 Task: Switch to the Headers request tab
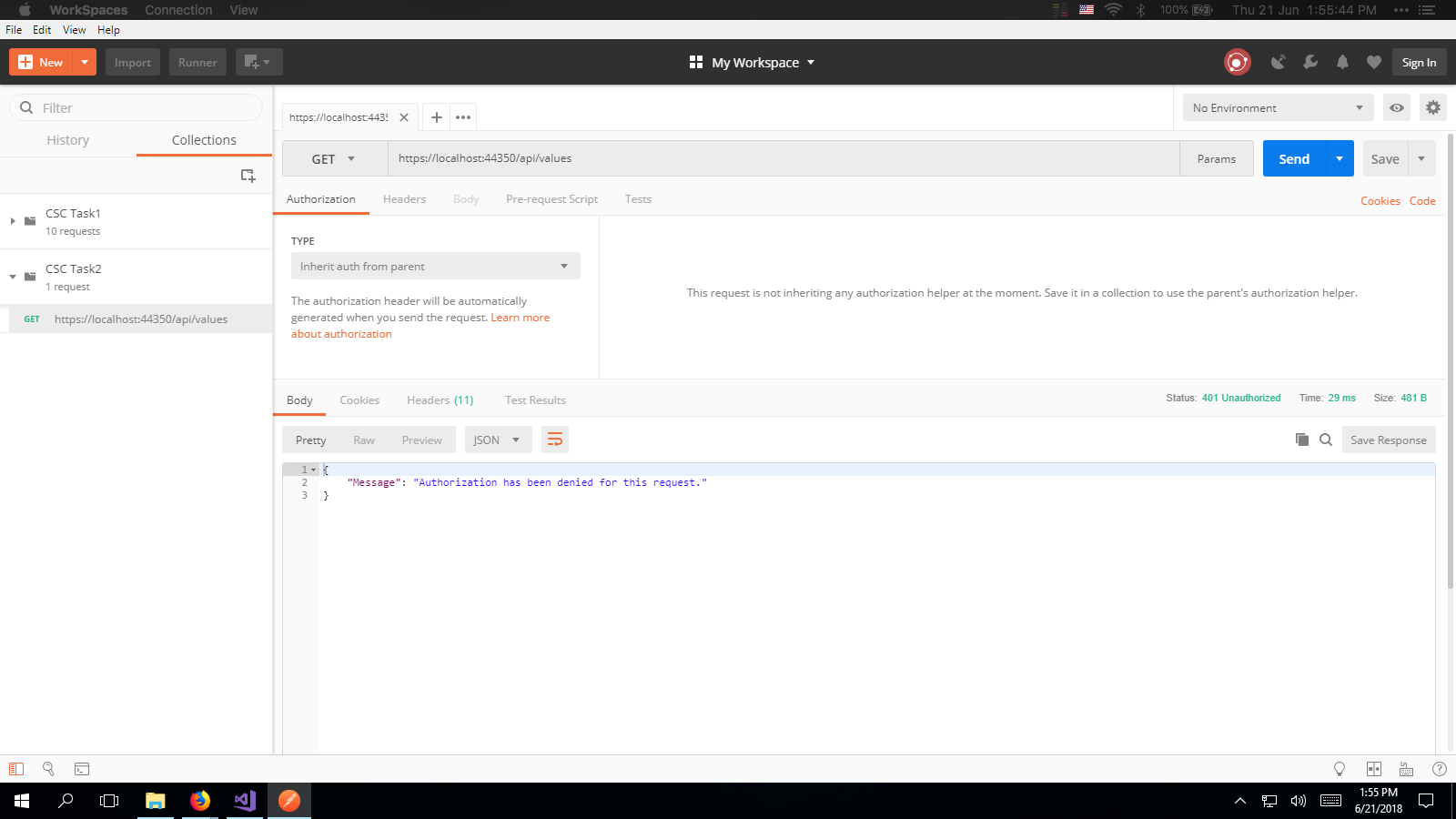coord(404,199)
